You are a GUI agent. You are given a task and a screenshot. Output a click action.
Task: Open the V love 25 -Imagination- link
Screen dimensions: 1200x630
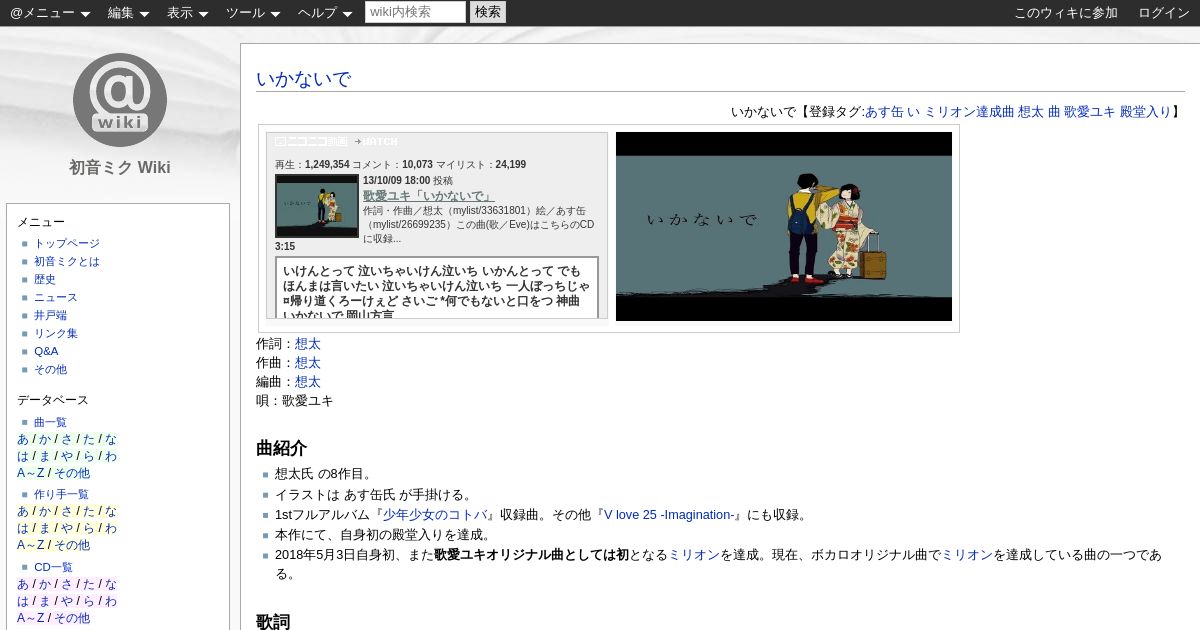(670, 515)
